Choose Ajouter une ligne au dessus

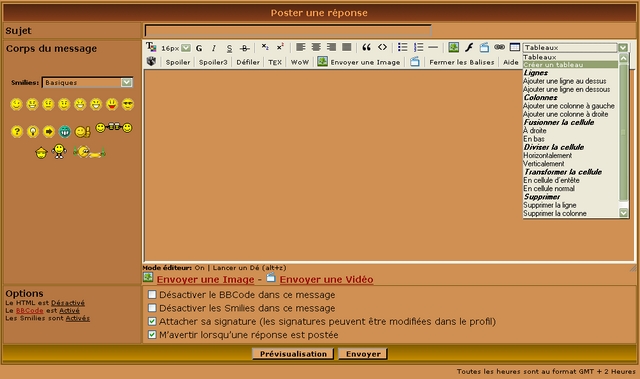564,81
